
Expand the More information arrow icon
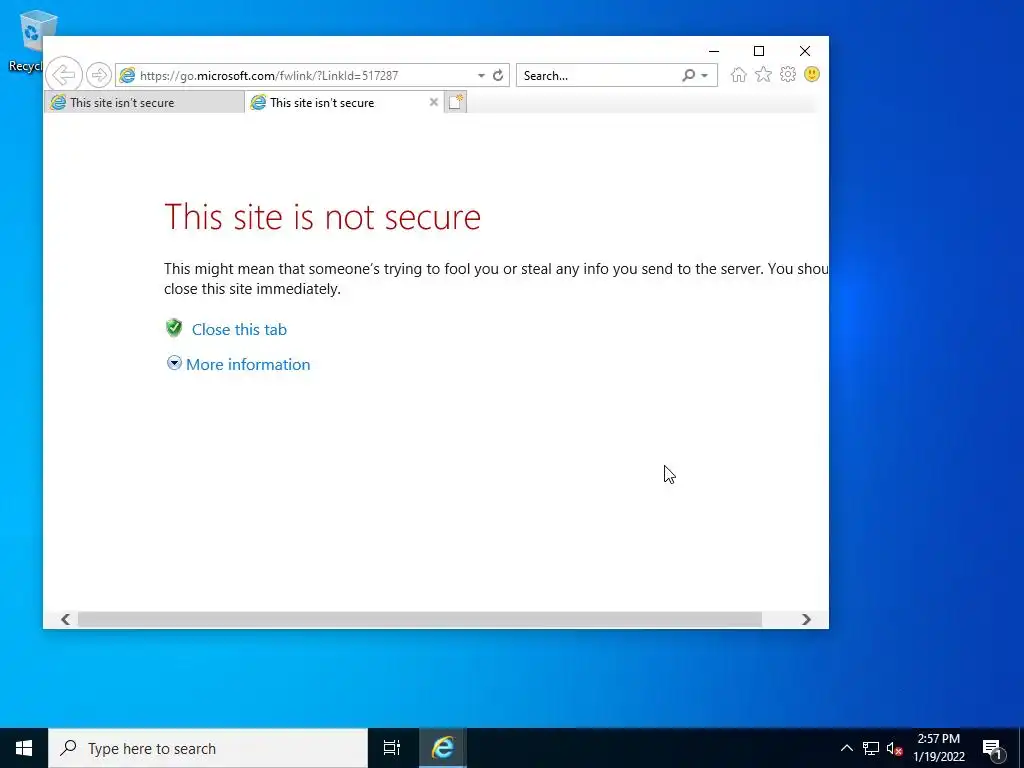pos(174,363)
